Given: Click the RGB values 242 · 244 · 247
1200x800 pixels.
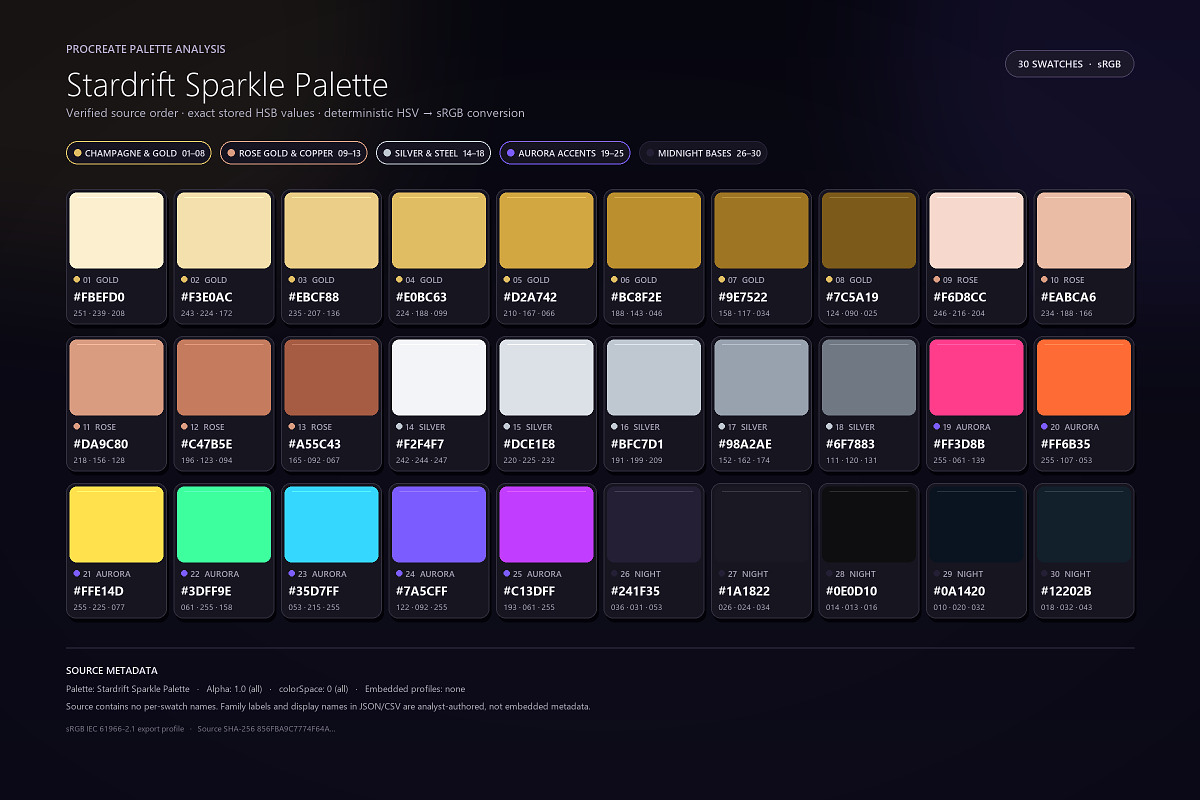Looking at the screenshot, I should [421, 460].
